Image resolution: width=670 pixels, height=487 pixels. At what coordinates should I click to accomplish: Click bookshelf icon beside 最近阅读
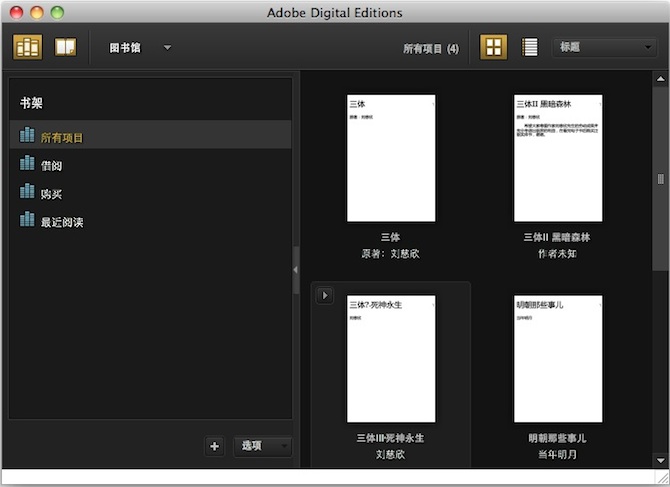[x=27, y=219]
